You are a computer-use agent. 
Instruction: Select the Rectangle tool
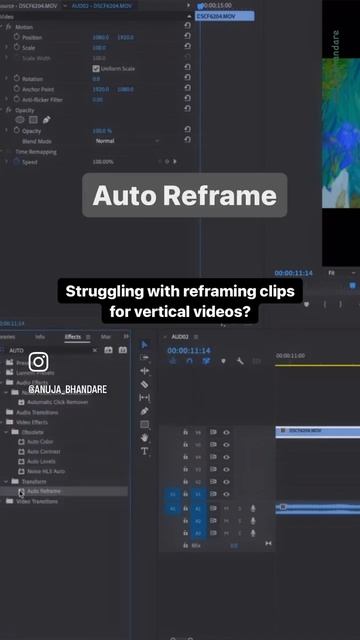tap(144, 424)
